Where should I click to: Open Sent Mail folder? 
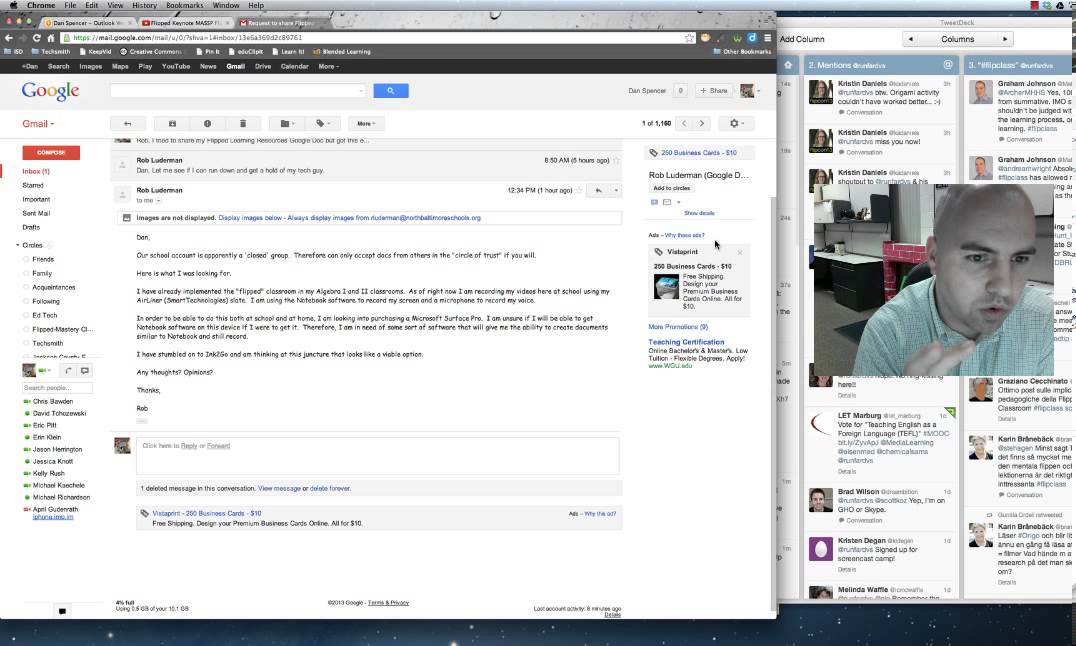[36, 214]
